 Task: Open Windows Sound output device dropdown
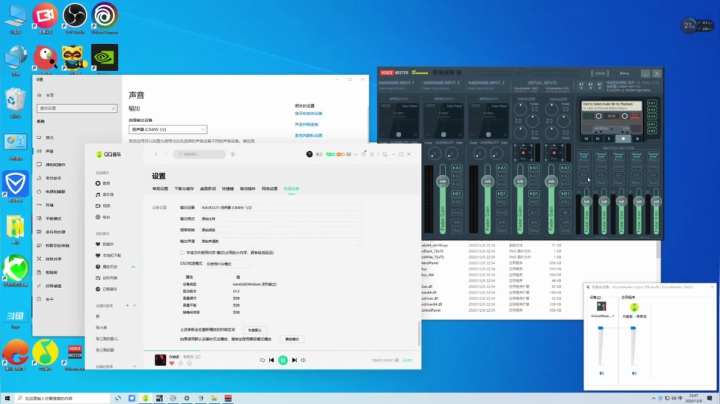pyautogui.click(x=168, y=129)
